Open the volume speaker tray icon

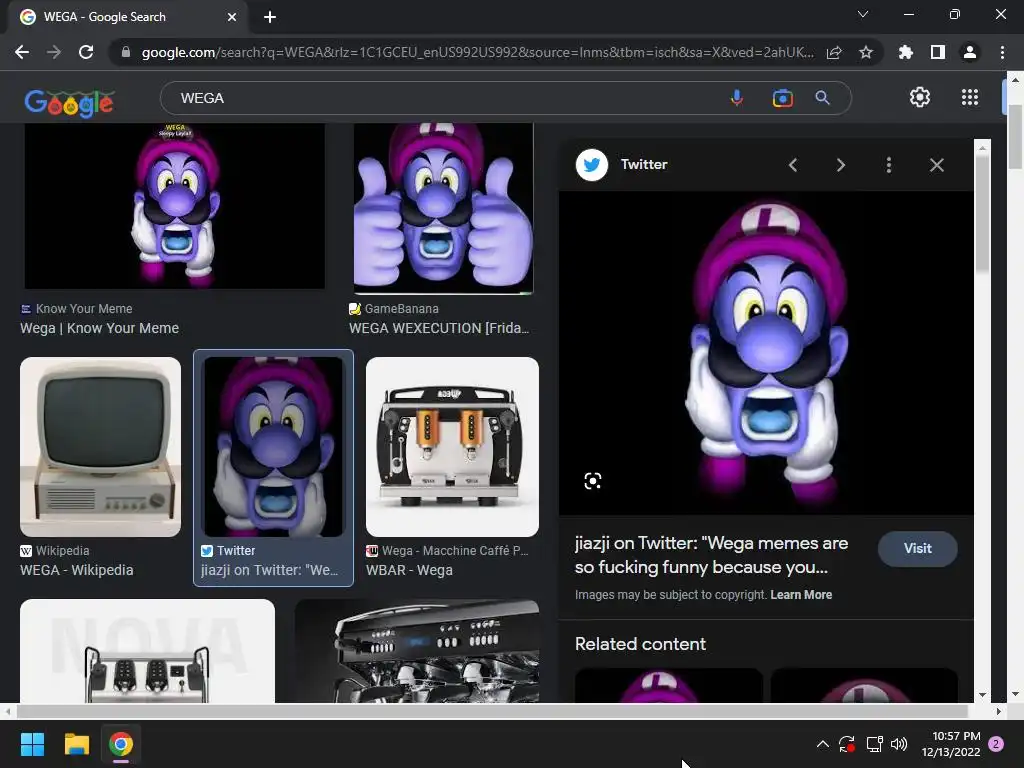click(899, 744)
